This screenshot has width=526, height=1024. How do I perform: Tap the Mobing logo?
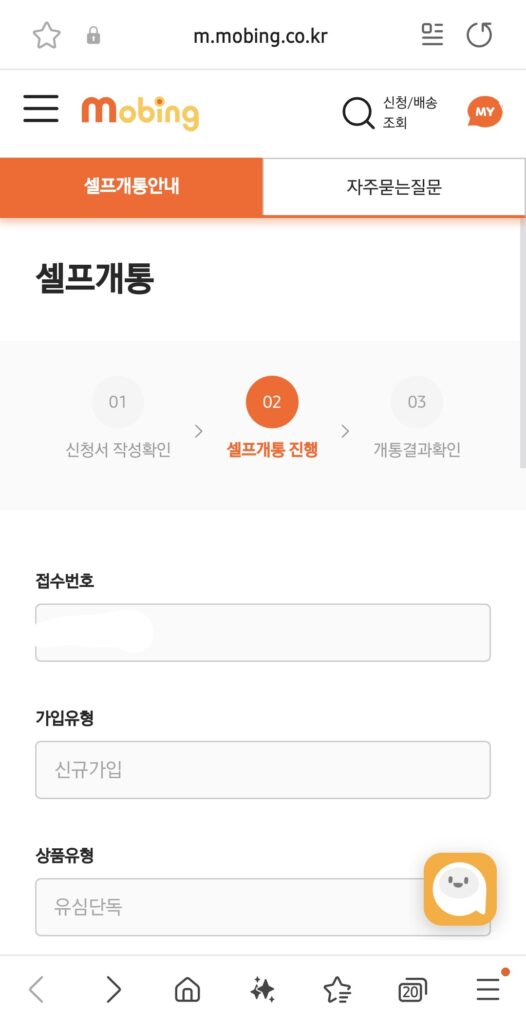(x=140, y=113)
